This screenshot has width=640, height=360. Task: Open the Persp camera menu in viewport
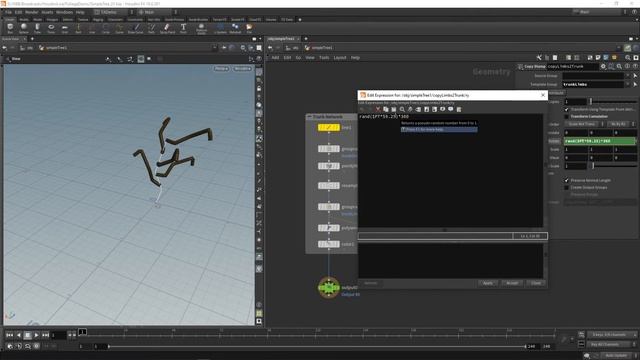tap(222, 69)
